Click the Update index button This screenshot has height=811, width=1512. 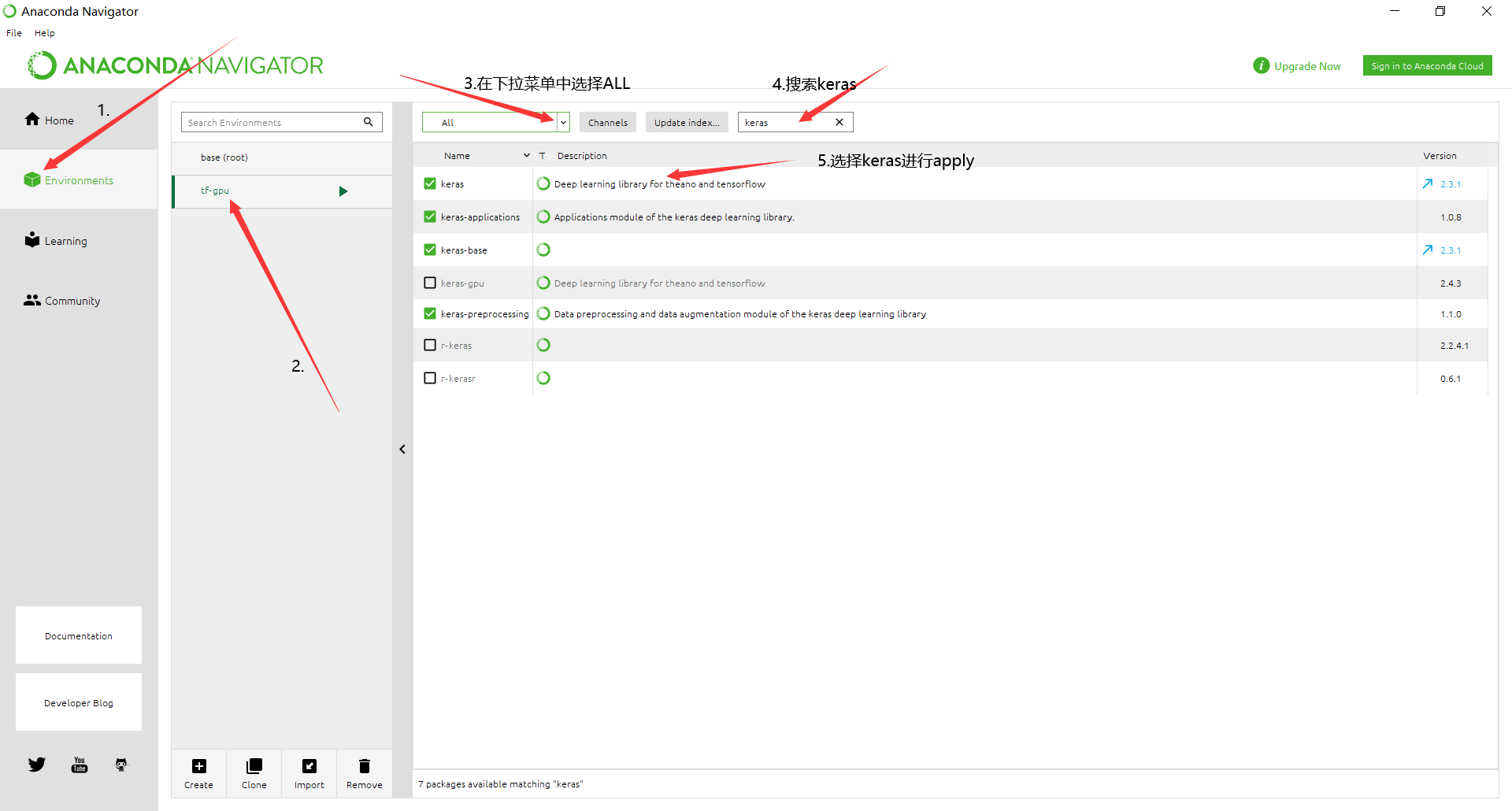coord(687,122)
